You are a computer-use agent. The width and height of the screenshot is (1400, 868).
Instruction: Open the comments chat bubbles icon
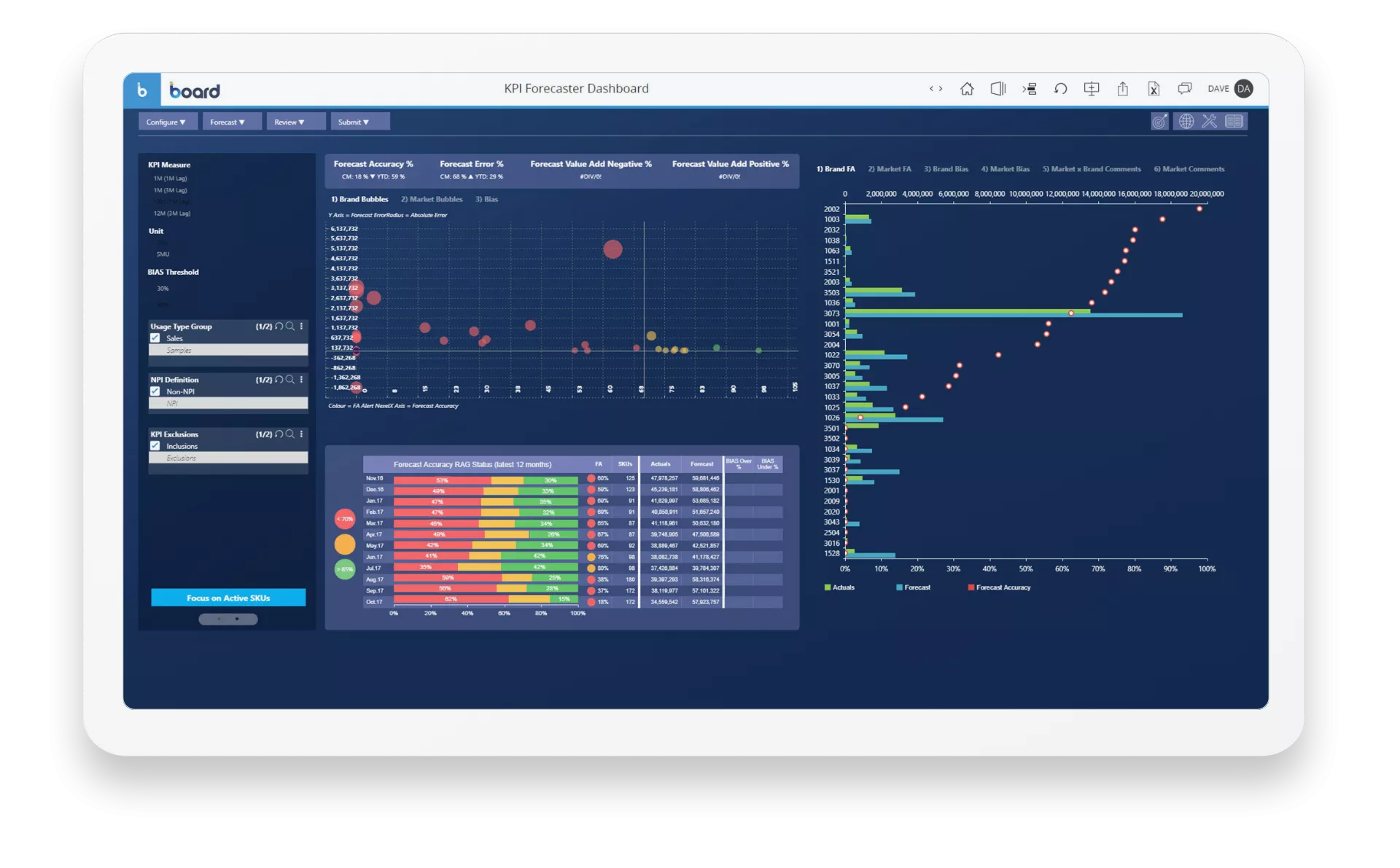pos(1185,89)
